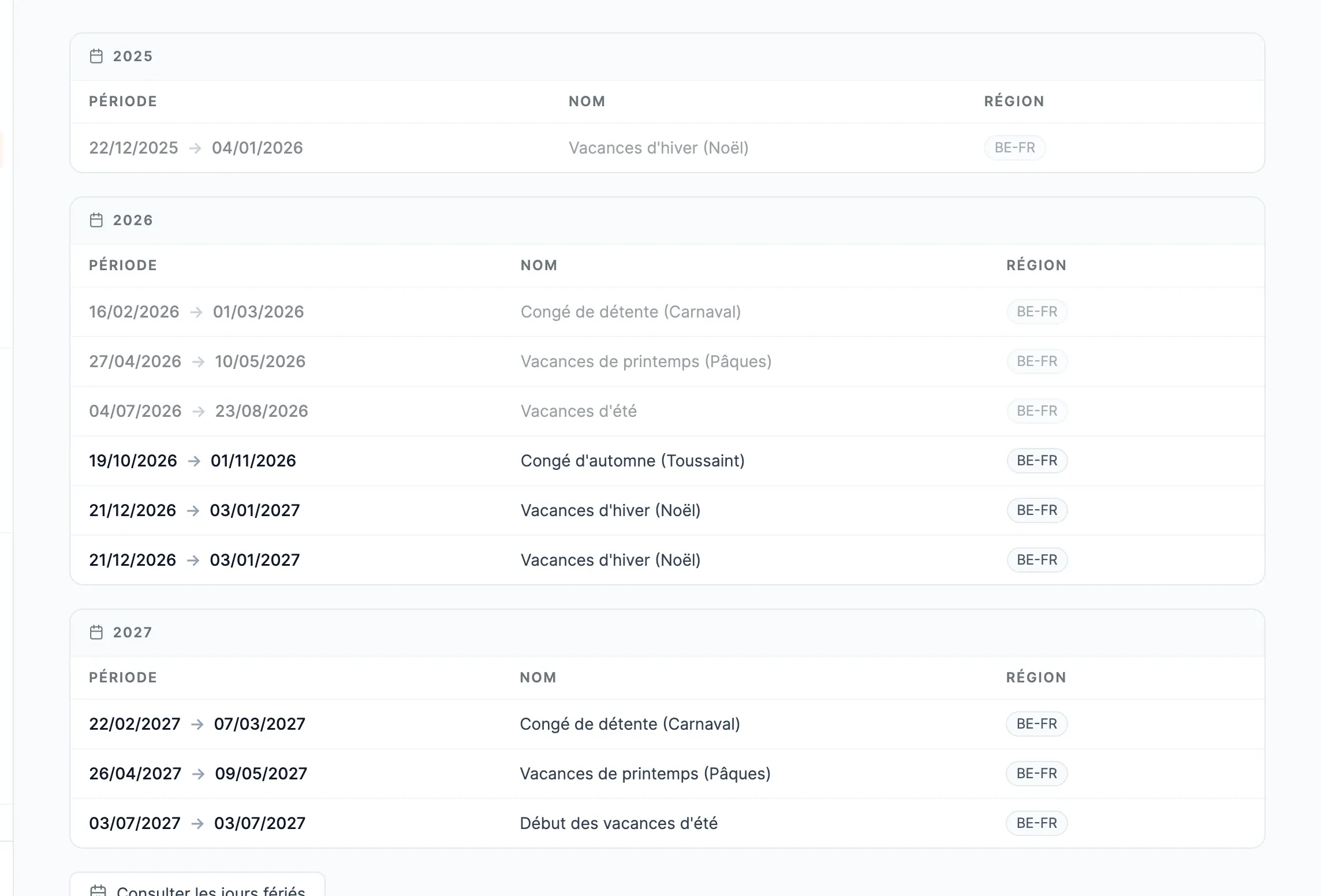Viewport: 1321px width, 896px height.
Task: Select the 2026 section heading
Action: [x=133, y=220]
